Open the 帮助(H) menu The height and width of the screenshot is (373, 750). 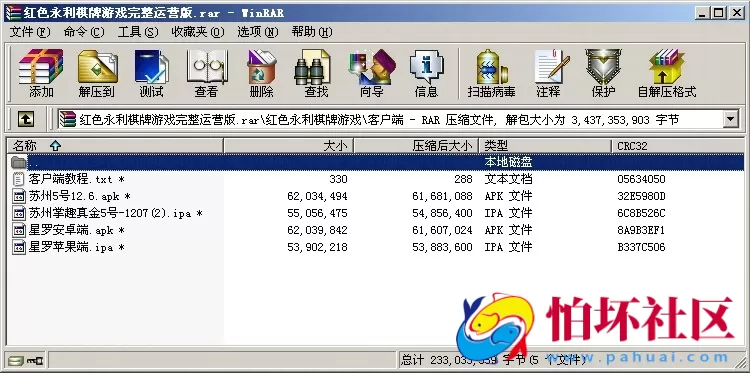tap(312, 32)
